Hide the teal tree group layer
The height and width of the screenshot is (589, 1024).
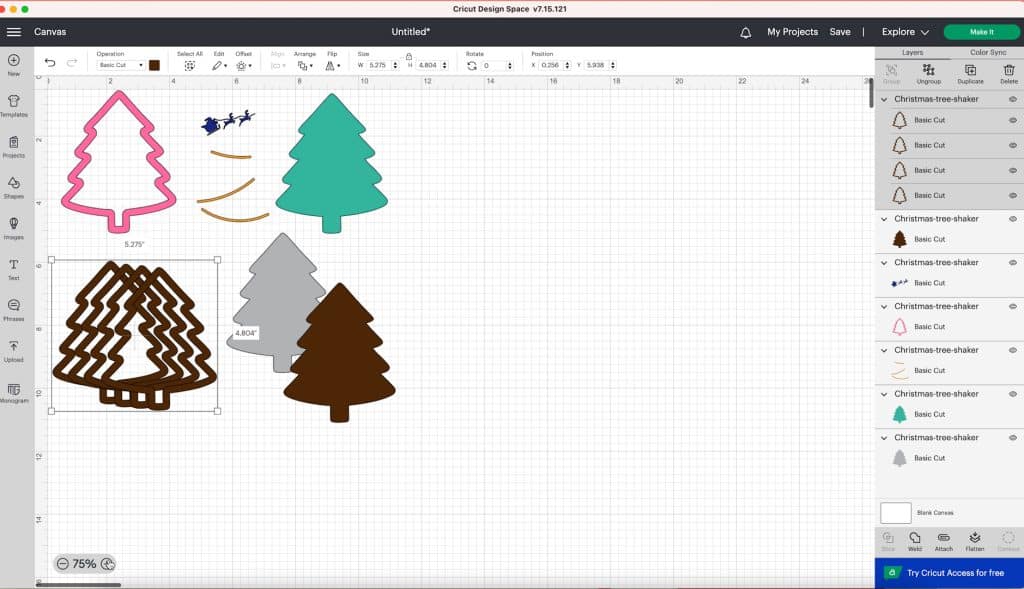pyautogui.click(x=1012, y=394)
